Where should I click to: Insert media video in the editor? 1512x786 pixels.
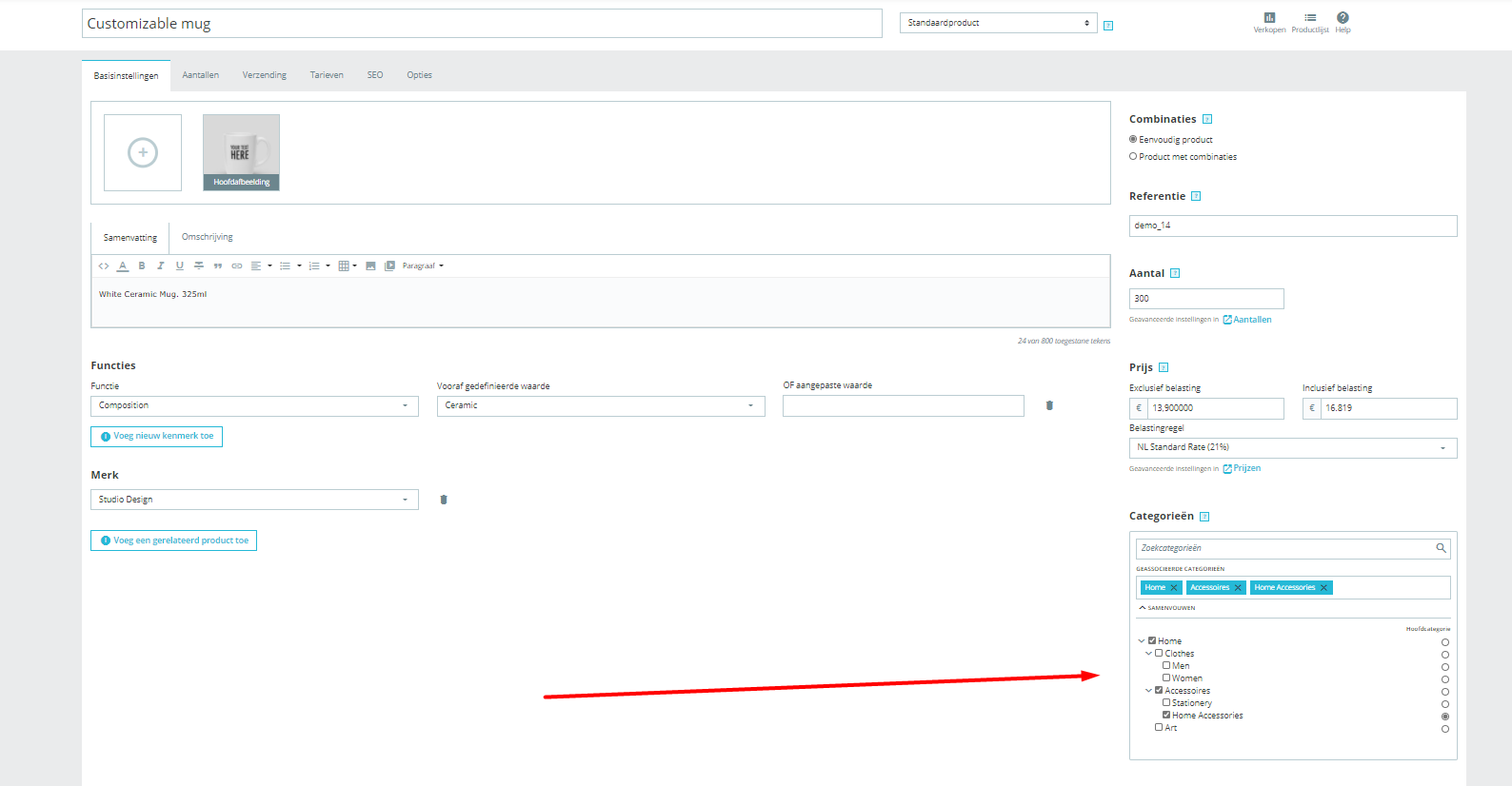tap(389, 266)
